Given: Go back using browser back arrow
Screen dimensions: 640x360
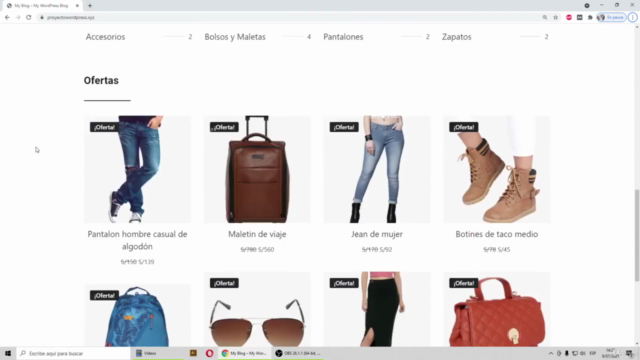Looking at the screenshot, I should [7, 18].
